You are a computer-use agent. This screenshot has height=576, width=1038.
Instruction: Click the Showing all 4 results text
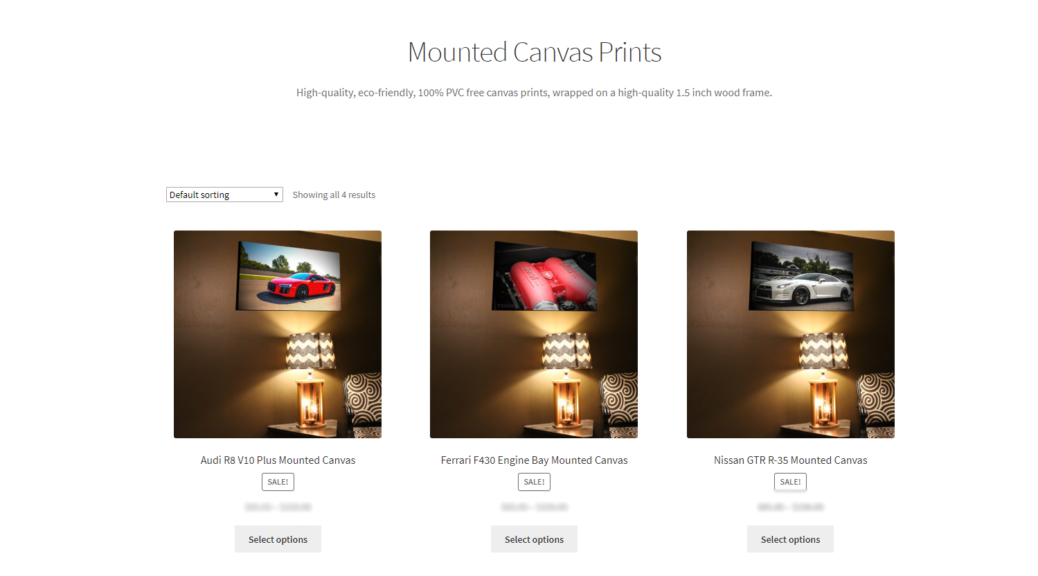pyautogui.click(x=334, y=195)
